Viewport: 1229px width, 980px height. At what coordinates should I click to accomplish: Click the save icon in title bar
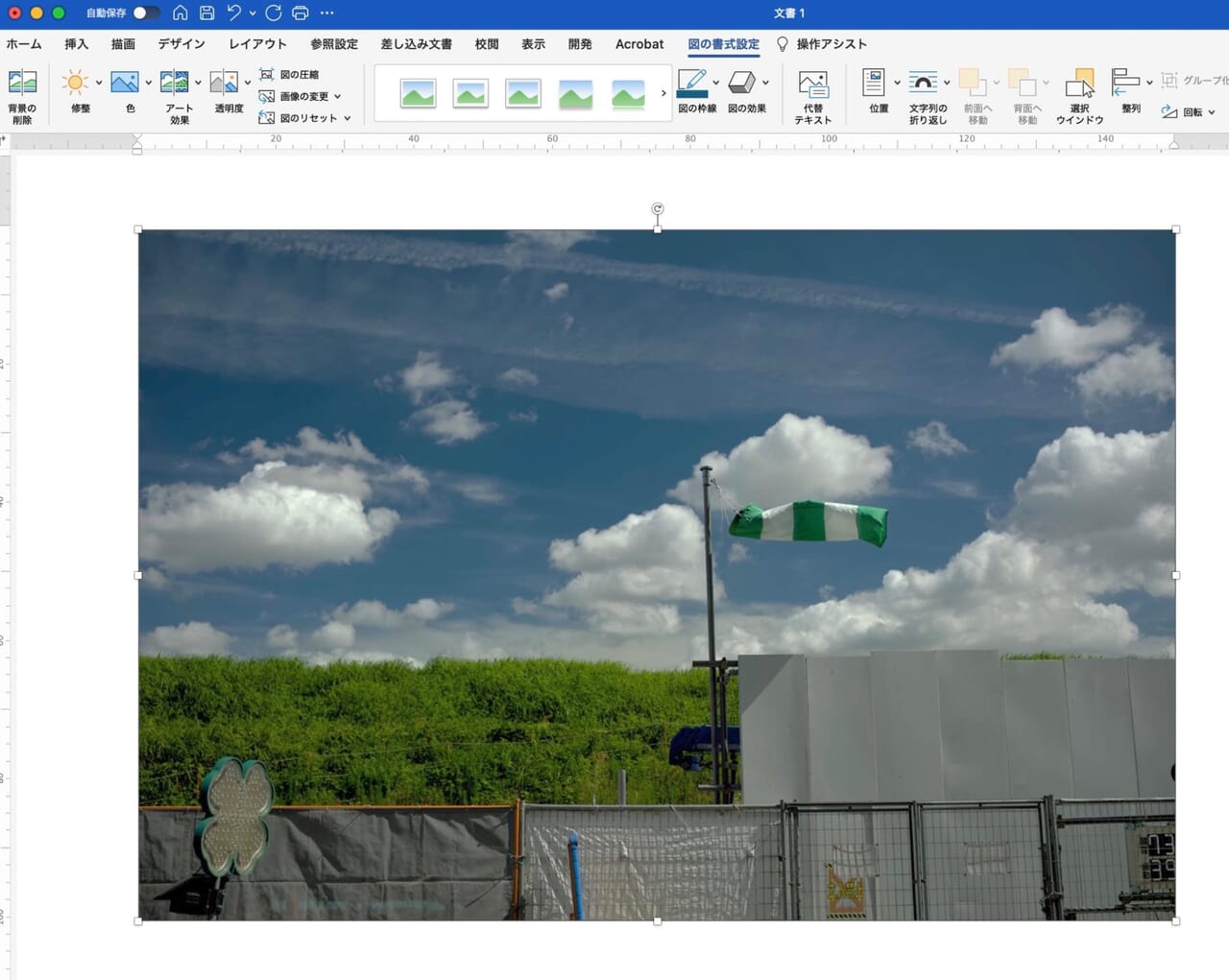207,13
